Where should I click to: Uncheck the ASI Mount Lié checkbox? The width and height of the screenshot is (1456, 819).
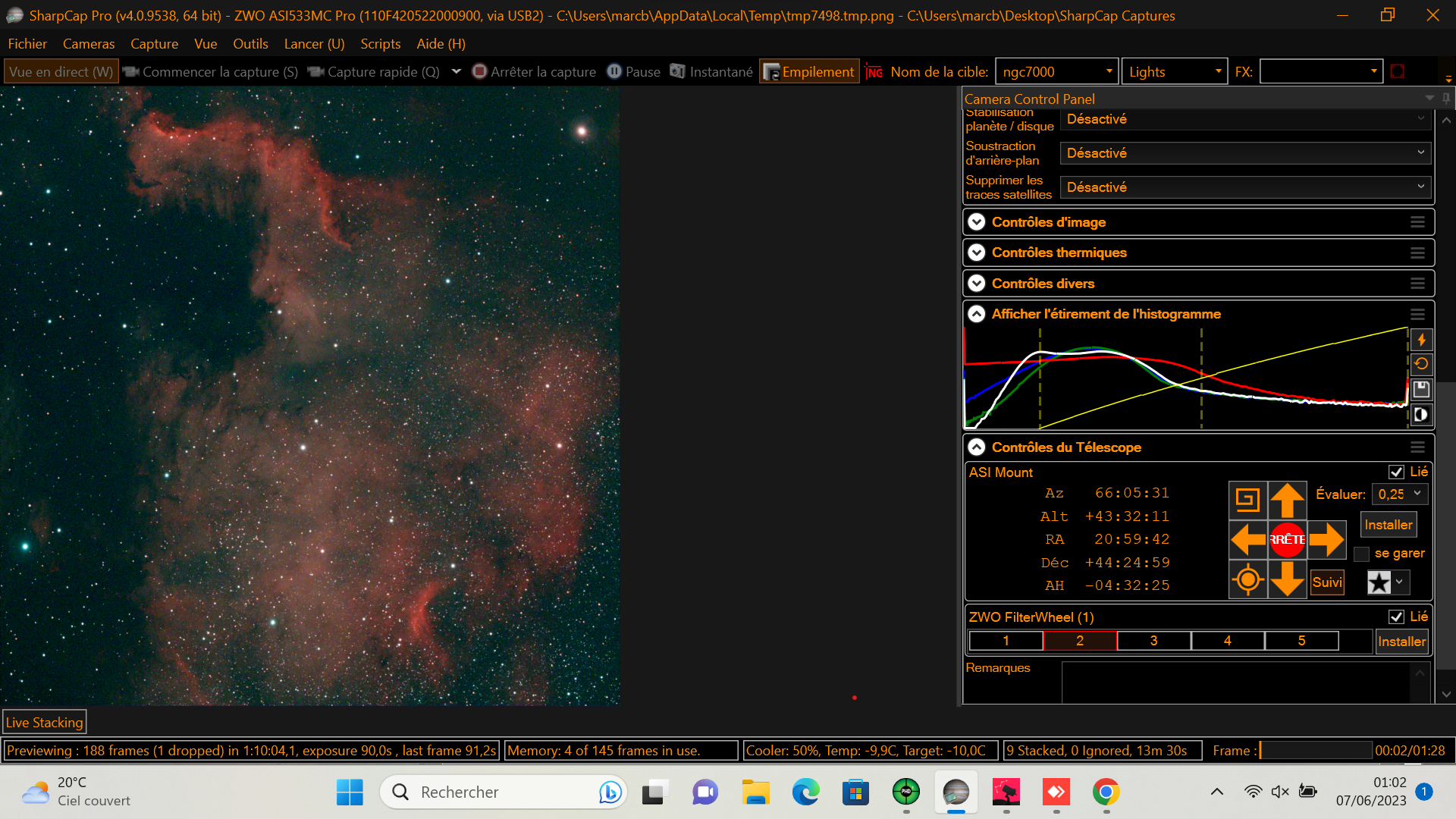pyautogui.click(x=1396, y=472)
